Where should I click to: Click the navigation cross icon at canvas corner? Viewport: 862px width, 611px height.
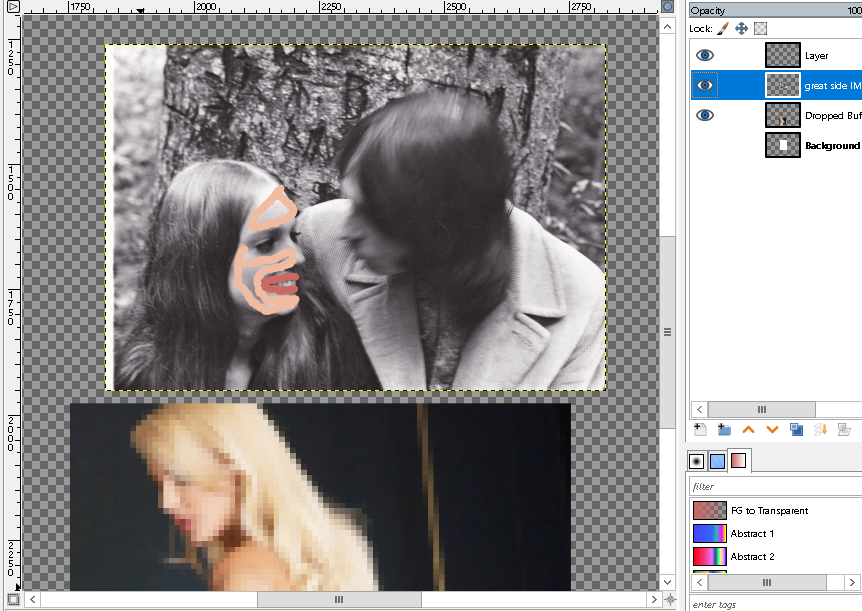click(669, 599)
